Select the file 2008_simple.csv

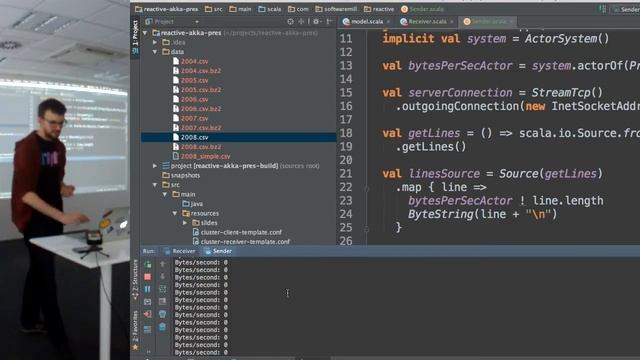click(x=205, y=156)
